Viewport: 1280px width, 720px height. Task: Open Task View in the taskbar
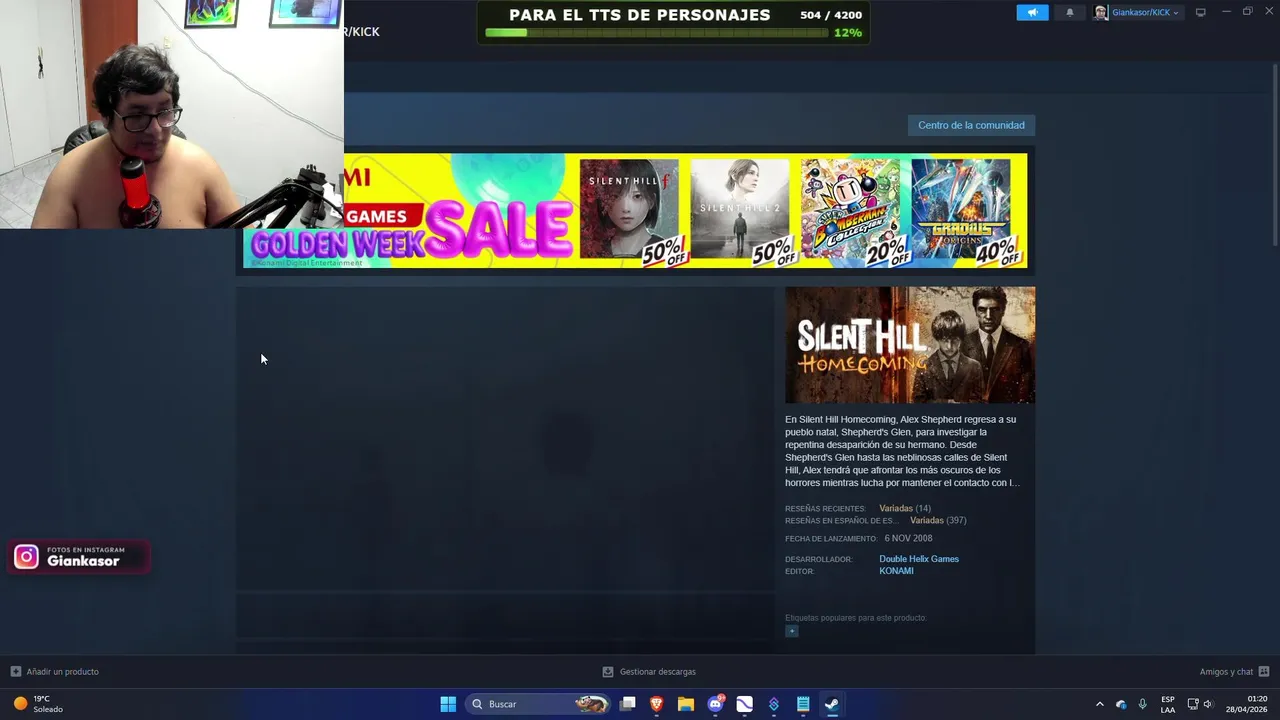click(x=627, y=704)
